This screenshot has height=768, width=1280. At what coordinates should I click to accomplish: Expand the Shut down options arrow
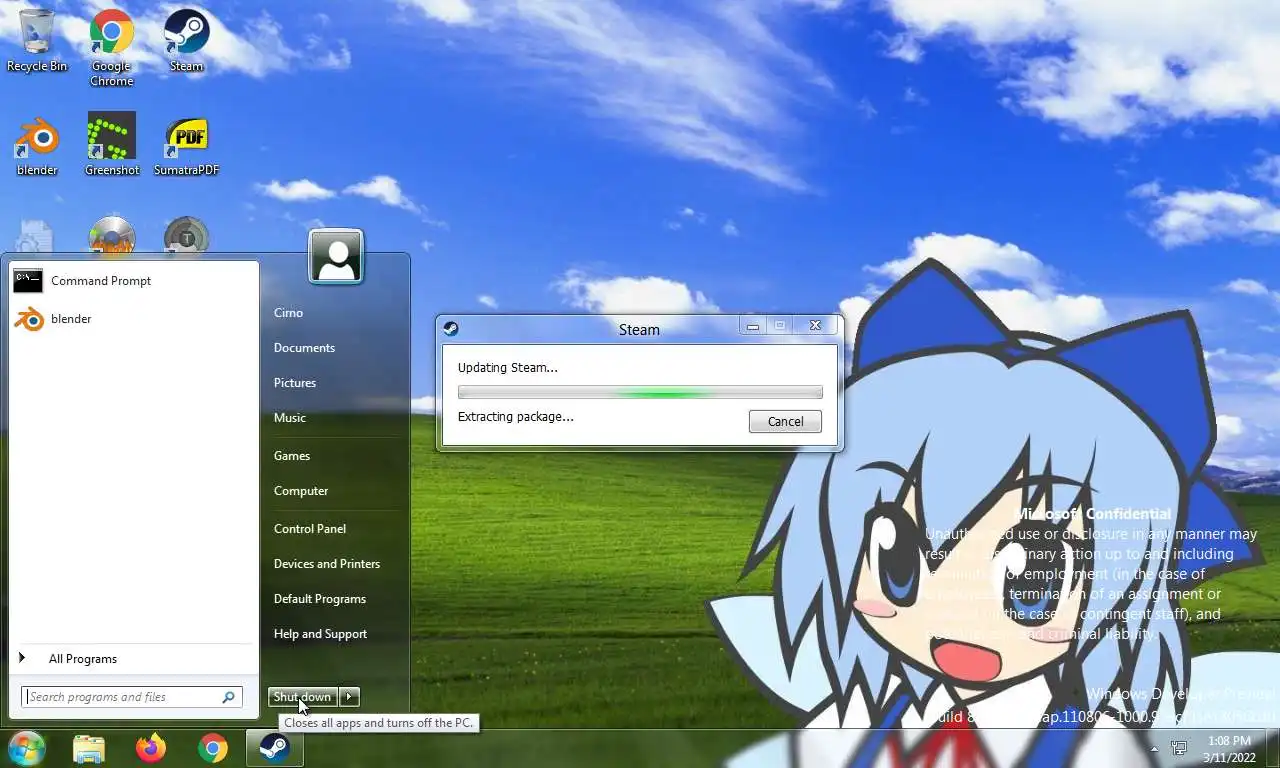point(349,697)
